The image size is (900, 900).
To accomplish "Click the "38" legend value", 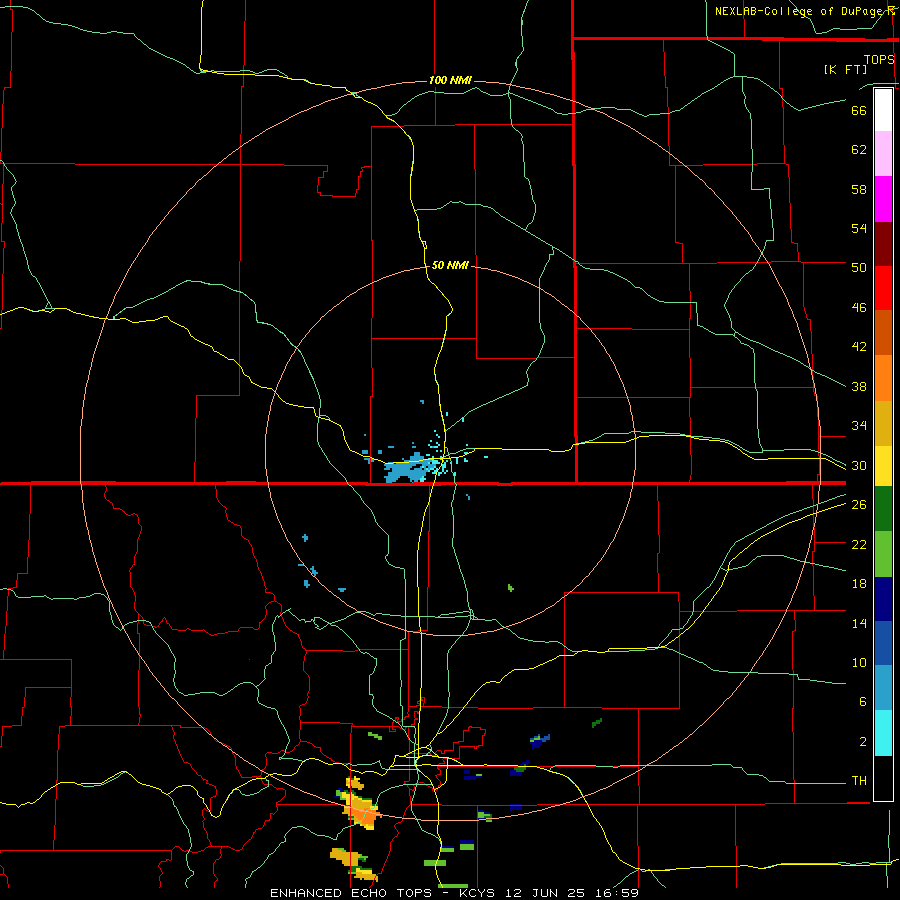I will point(859,386).
